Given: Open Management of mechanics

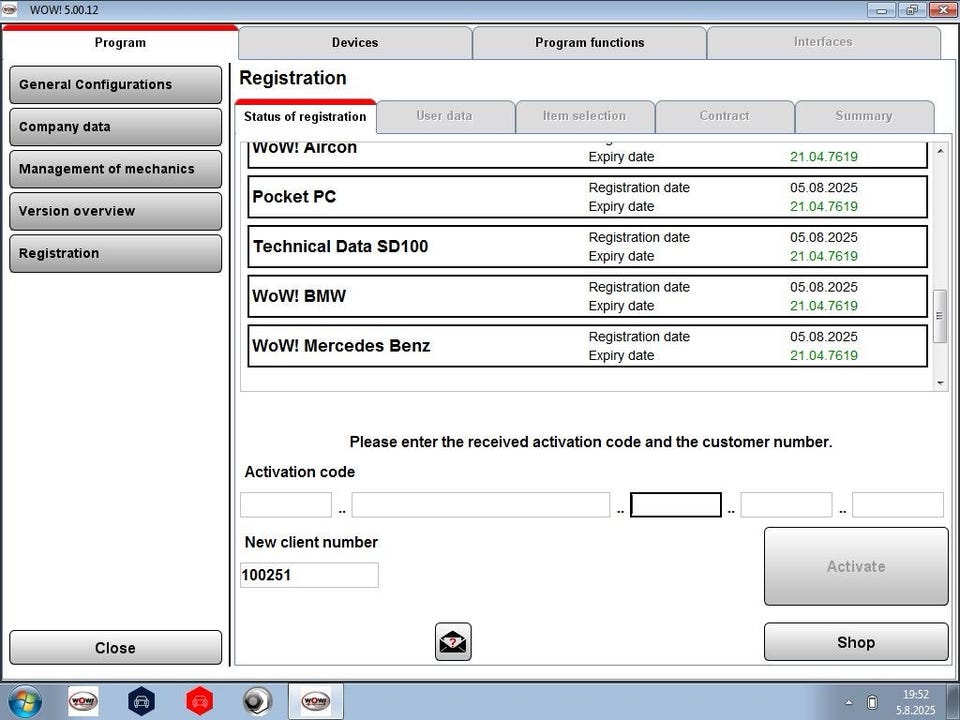Looking at the screenshot, I should [x=115, y=169].
